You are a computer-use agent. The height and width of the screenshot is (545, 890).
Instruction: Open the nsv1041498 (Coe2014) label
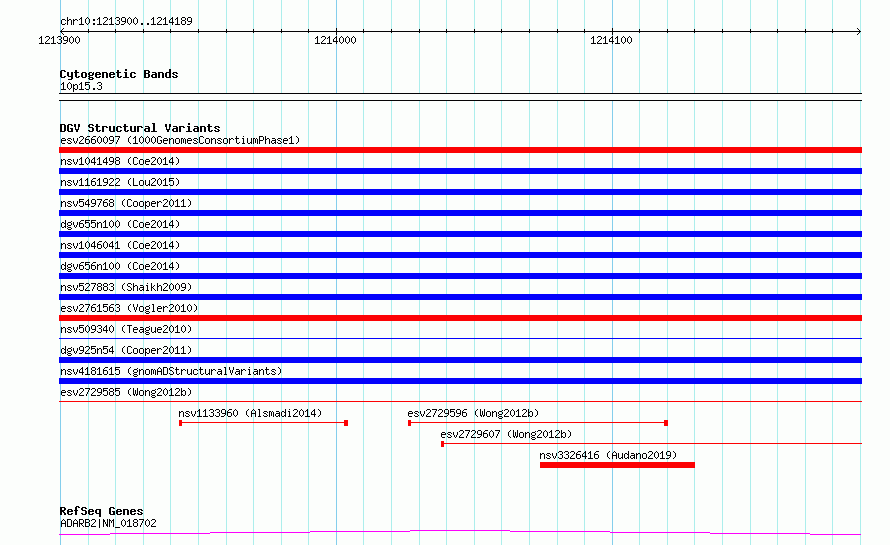click(120, 161)
